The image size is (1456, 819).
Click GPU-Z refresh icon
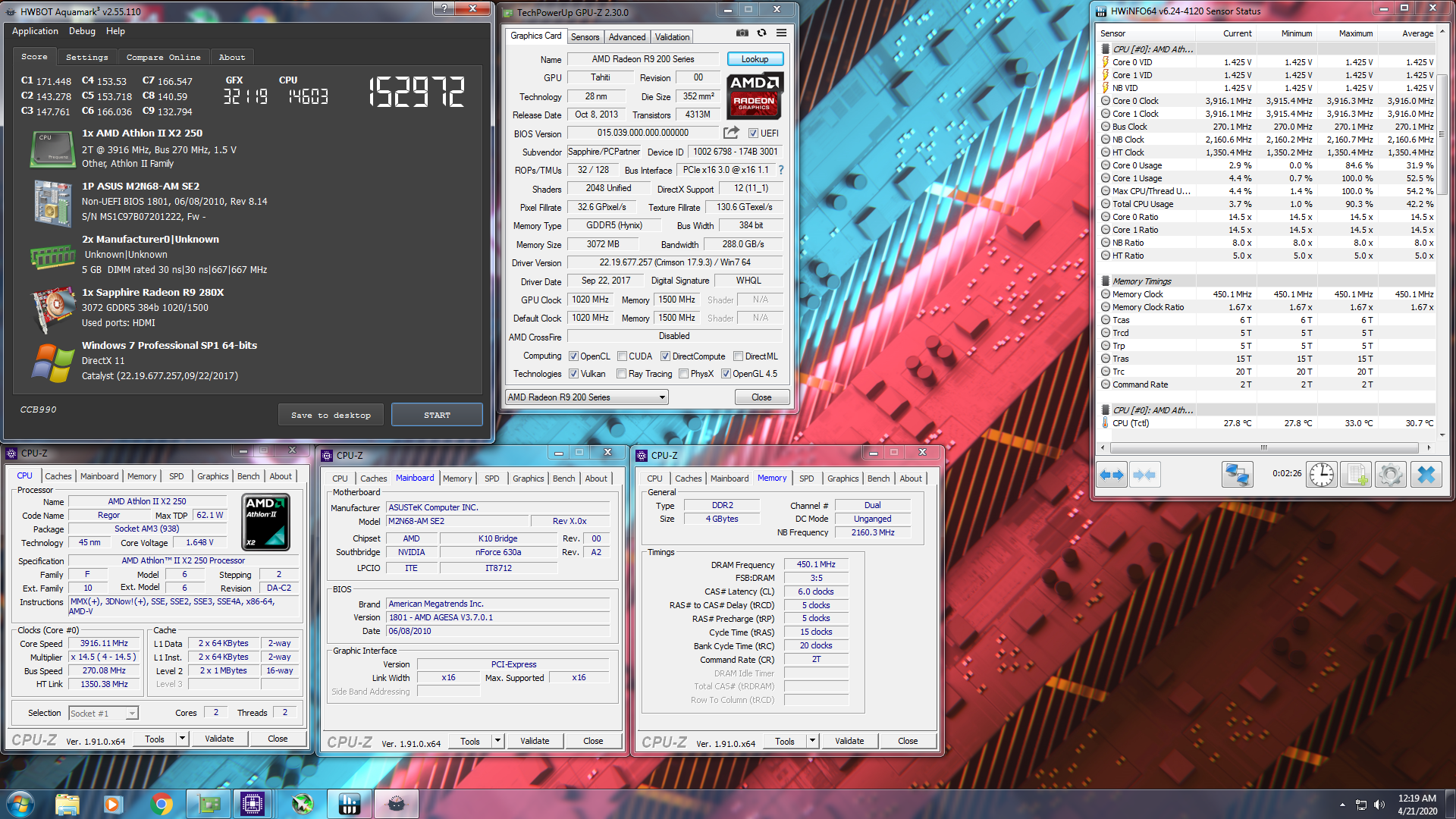click(x=761, y=33)
